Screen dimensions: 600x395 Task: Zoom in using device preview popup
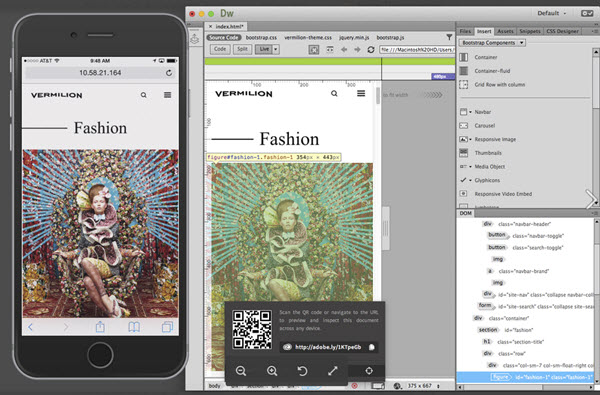tap(272, 371)
